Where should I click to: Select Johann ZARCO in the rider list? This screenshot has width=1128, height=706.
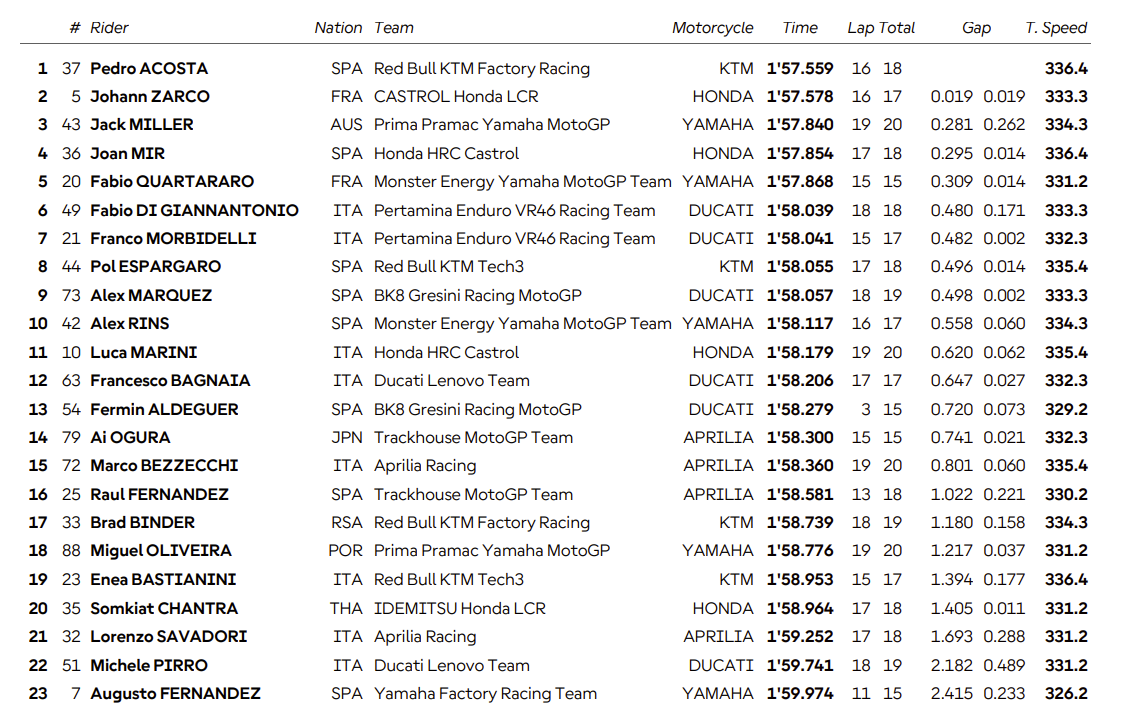150,97
